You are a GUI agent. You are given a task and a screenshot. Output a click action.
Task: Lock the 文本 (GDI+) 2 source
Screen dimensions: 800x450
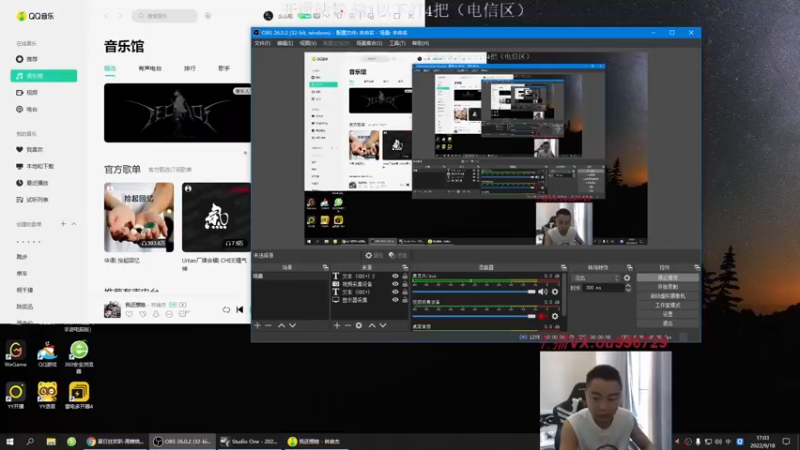[x=405, y=276]
